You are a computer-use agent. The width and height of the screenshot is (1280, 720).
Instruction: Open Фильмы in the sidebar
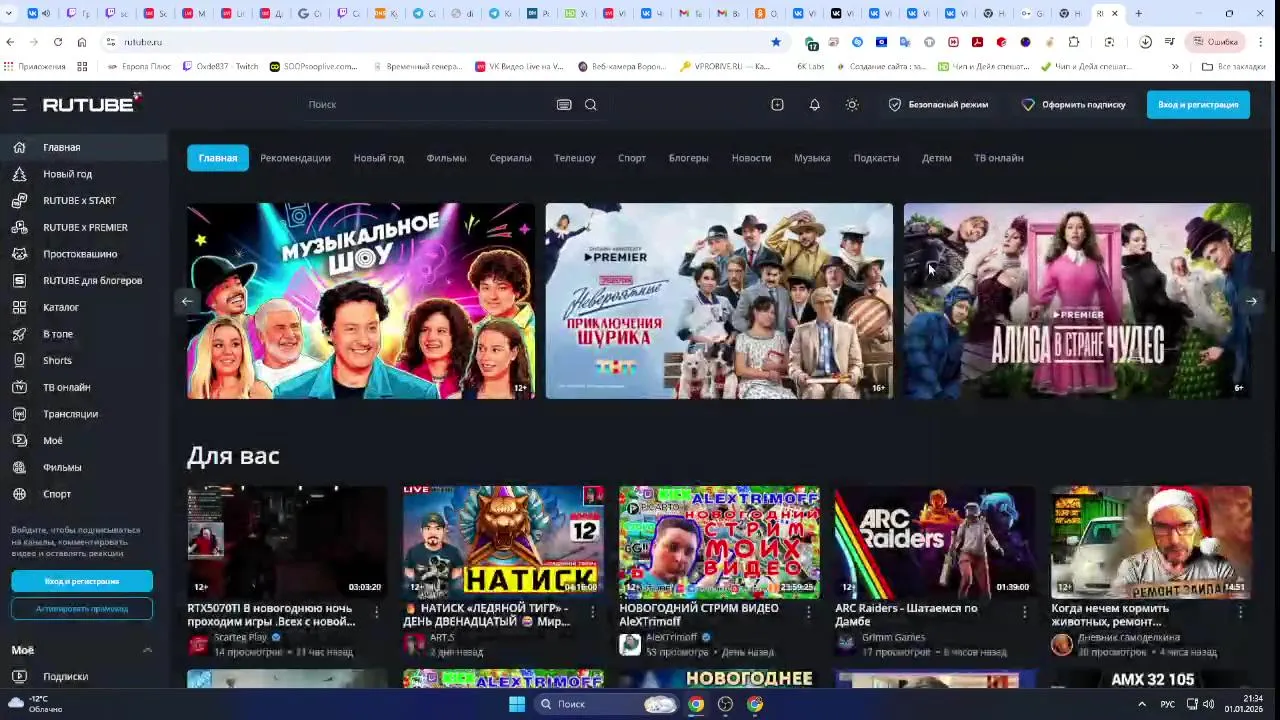(x=84, y=467)
